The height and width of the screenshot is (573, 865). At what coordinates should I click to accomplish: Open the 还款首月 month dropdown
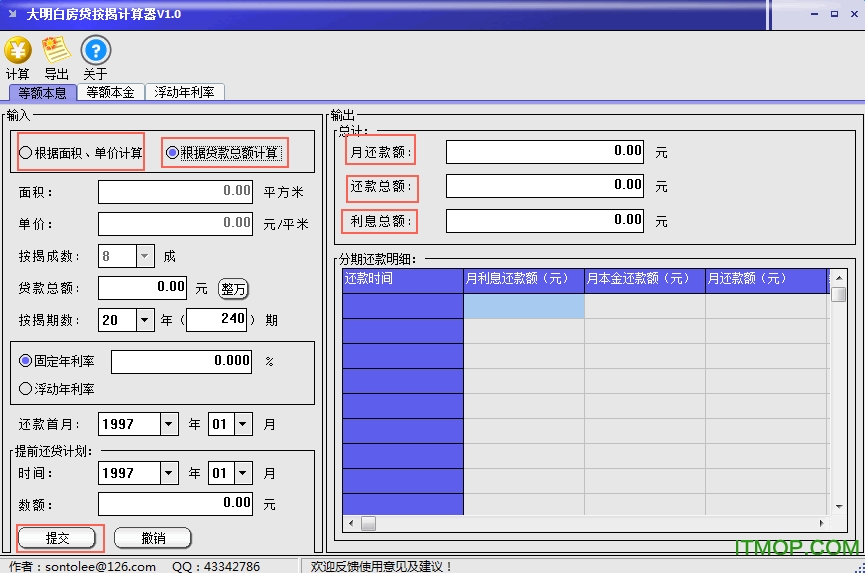244,424
